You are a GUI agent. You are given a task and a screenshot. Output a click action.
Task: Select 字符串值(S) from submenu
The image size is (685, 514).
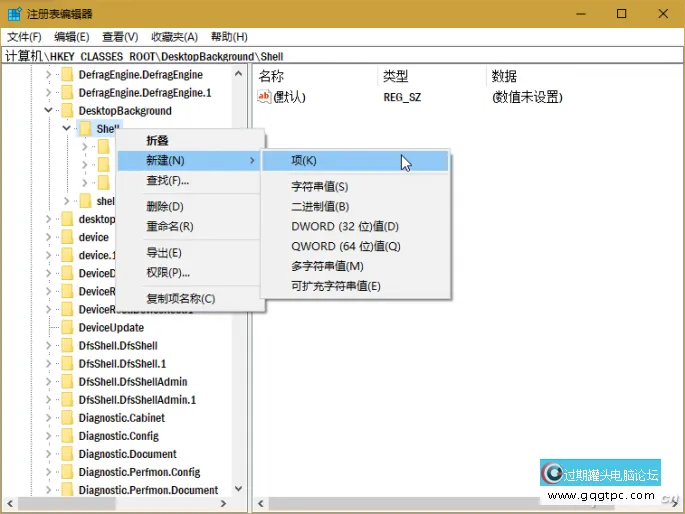pyautogui.click(x=355, y=187)
